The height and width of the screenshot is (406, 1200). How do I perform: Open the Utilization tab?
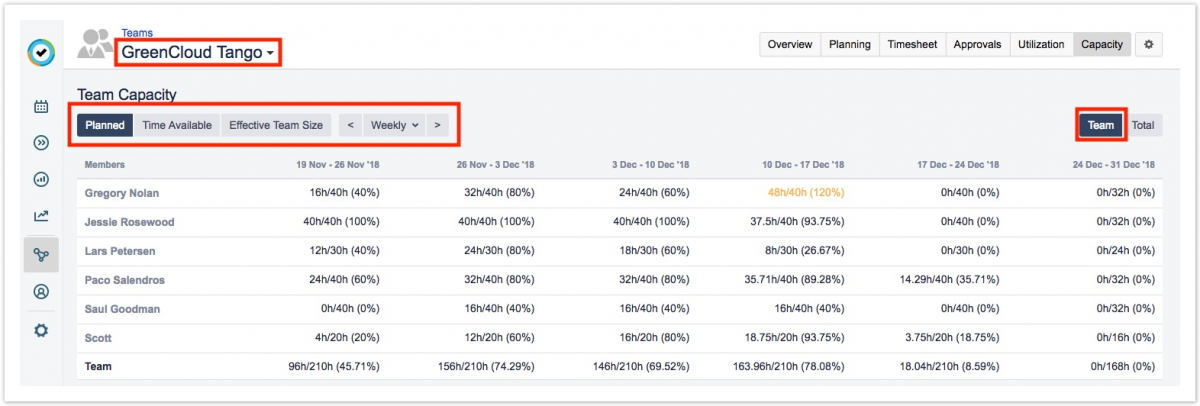(x=1040, y=44)
